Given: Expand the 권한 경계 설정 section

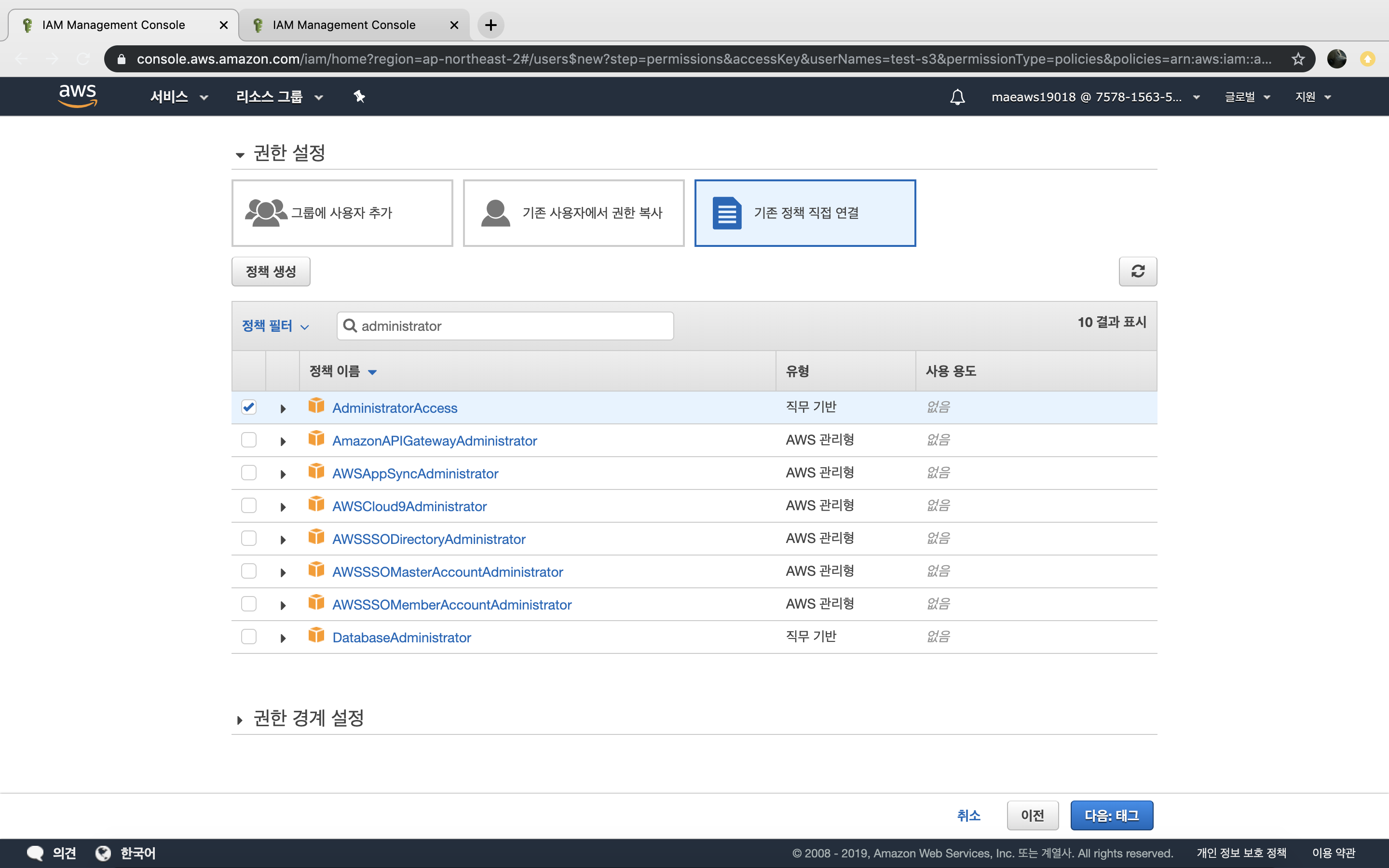Looking at the screenshot, I should [308, 718].
